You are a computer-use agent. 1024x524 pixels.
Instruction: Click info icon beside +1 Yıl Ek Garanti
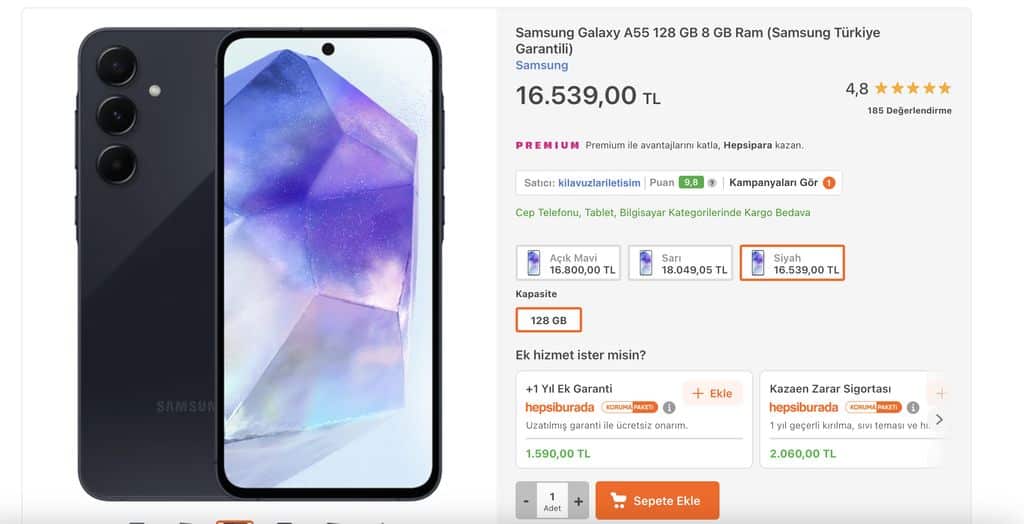click(669, 408)
